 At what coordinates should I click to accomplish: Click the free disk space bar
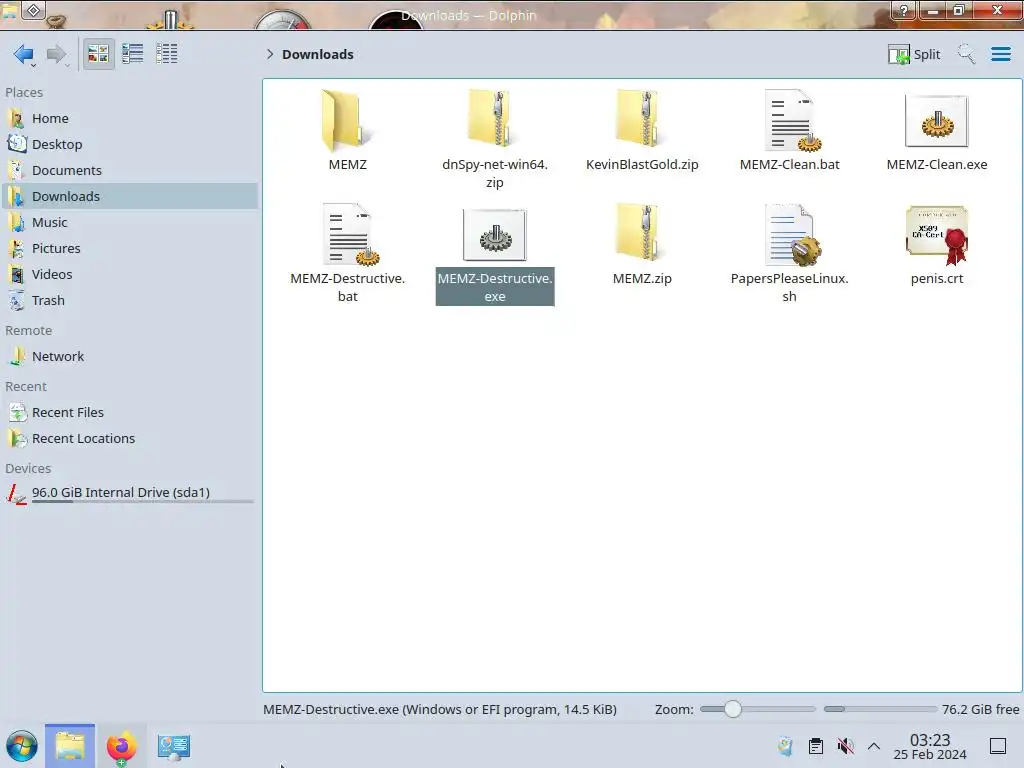[880, 709]
